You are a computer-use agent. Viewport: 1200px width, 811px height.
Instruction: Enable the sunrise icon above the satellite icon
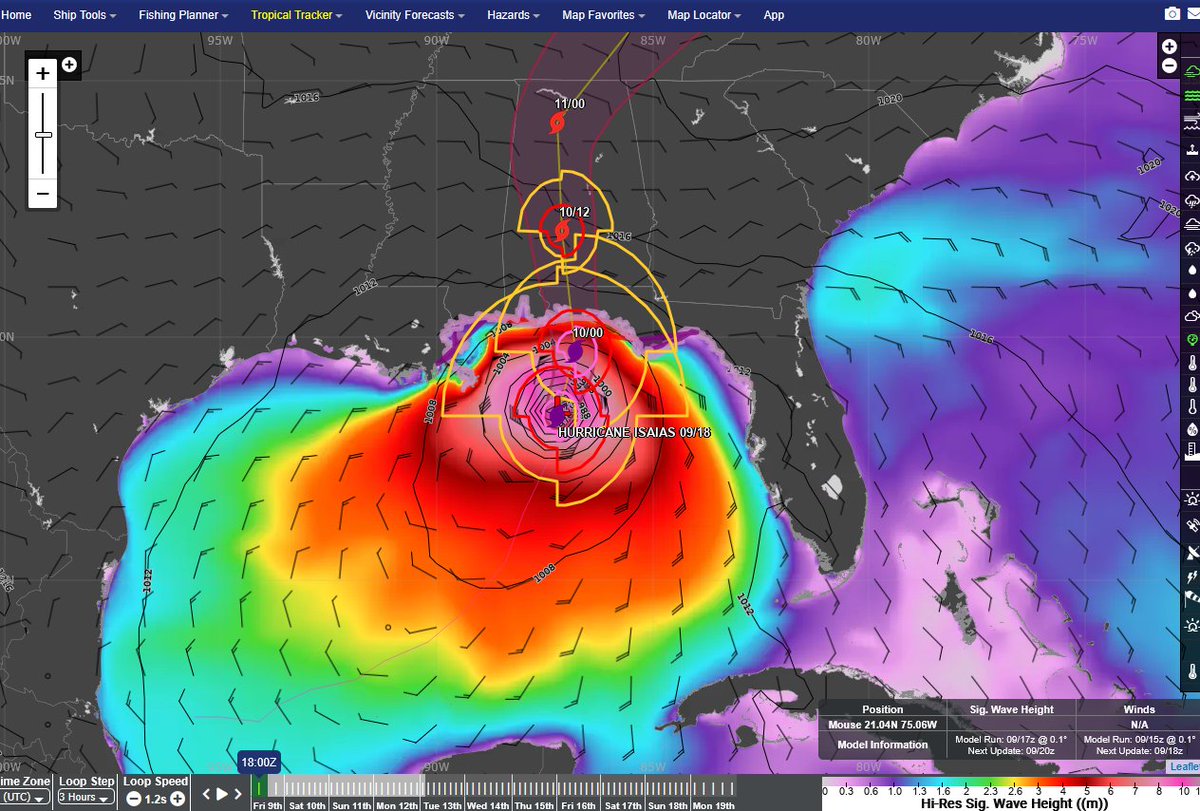1191,498
